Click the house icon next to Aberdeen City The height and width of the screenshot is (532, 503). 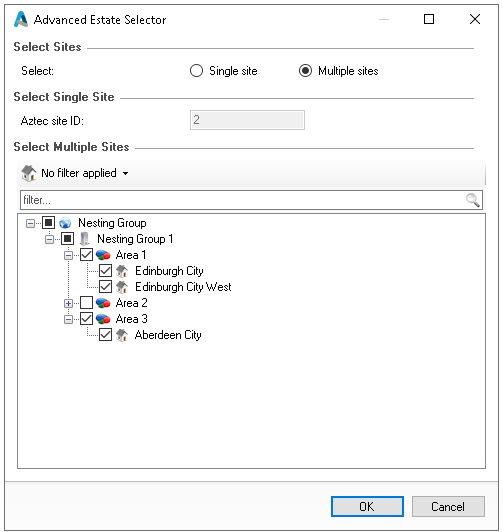pos(122,335)
